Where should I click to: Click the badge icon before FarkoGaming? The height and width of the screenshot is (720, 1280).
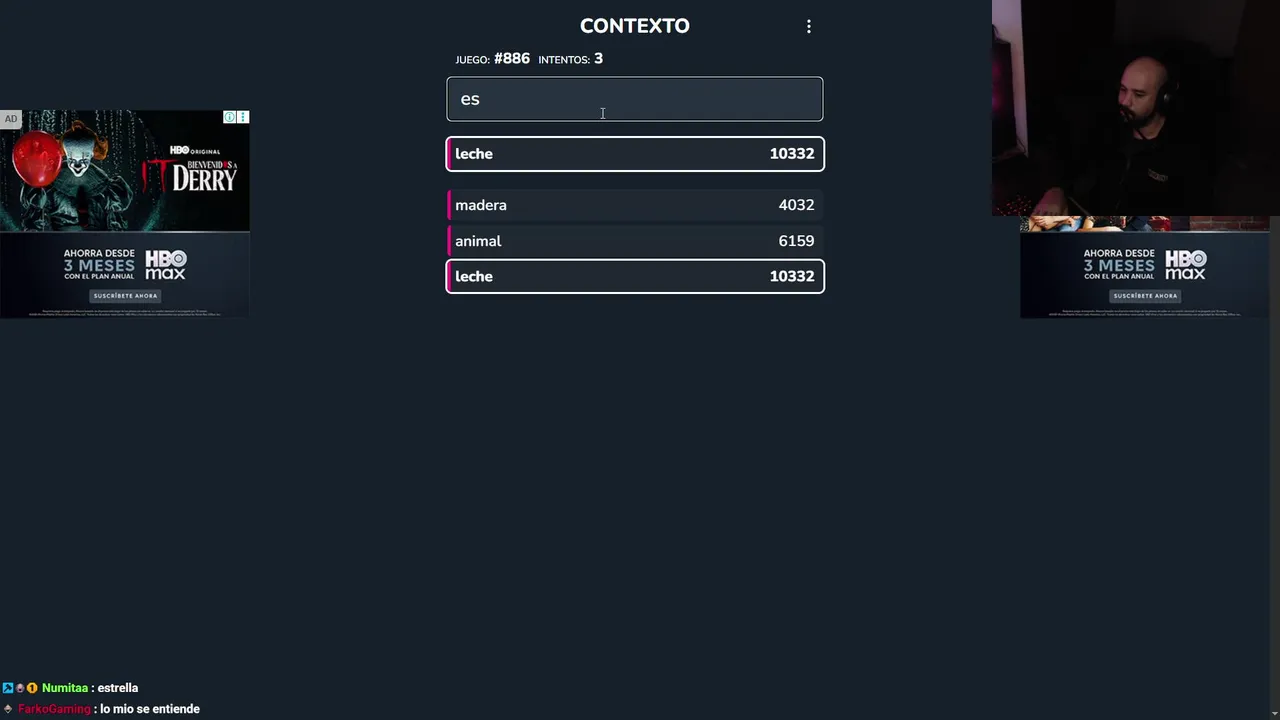8,709
